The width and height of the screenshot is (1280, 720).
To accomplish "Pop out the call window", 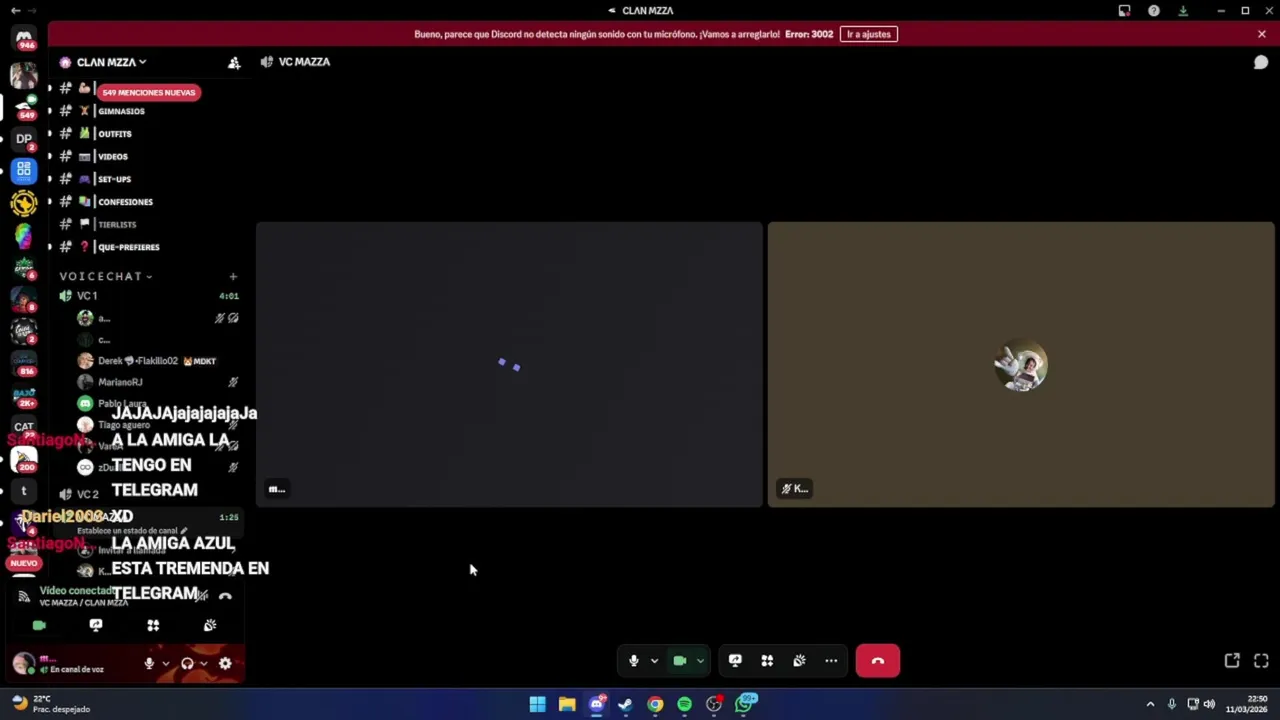I will point(1232,661).
